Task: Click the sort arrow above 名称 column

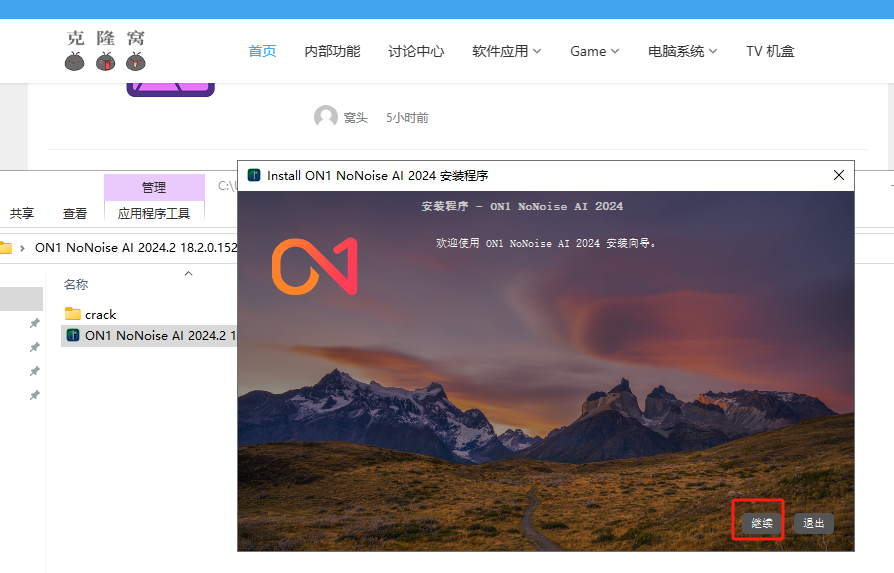Action: click(x=189, y=274)
